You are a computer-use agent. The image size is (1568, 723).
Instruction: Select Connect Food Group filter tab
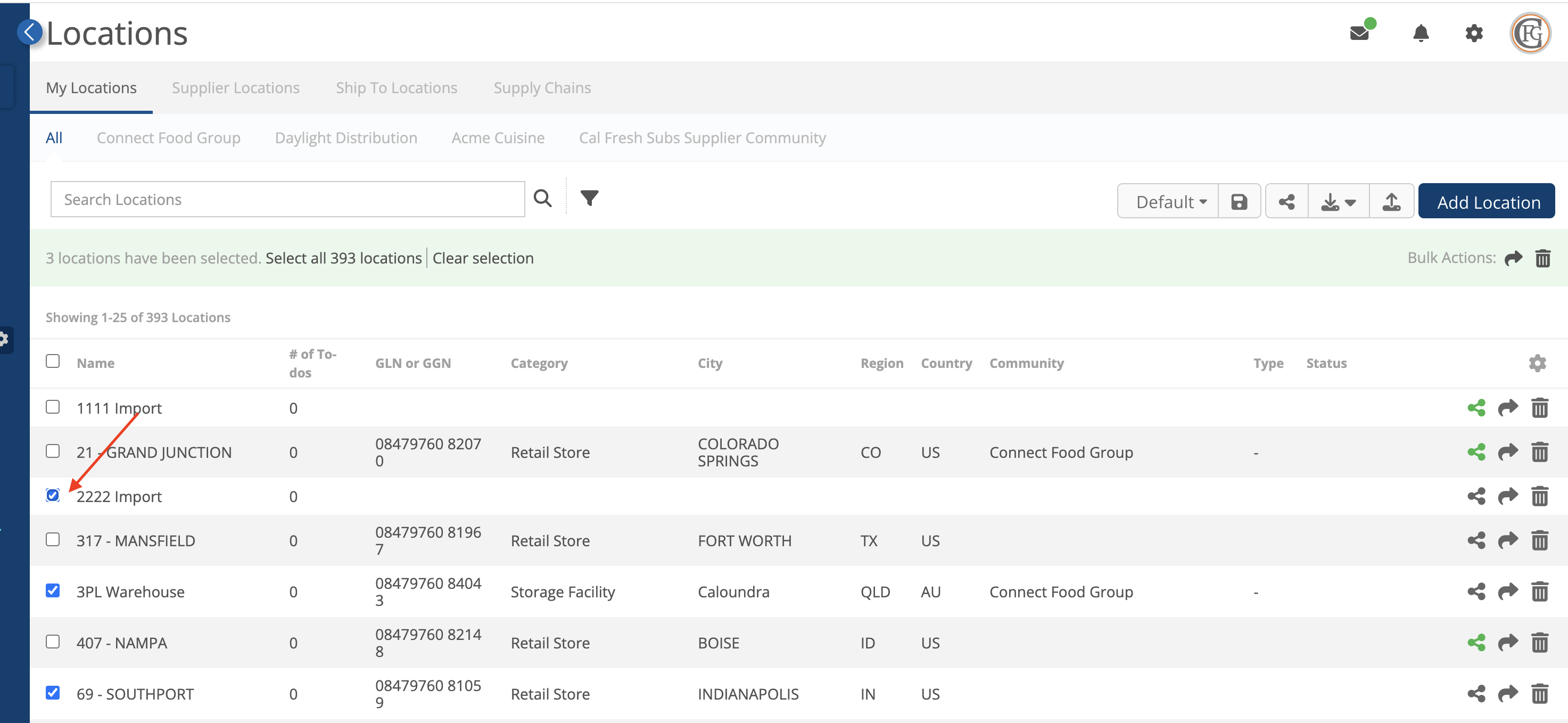tap(169, 138)
